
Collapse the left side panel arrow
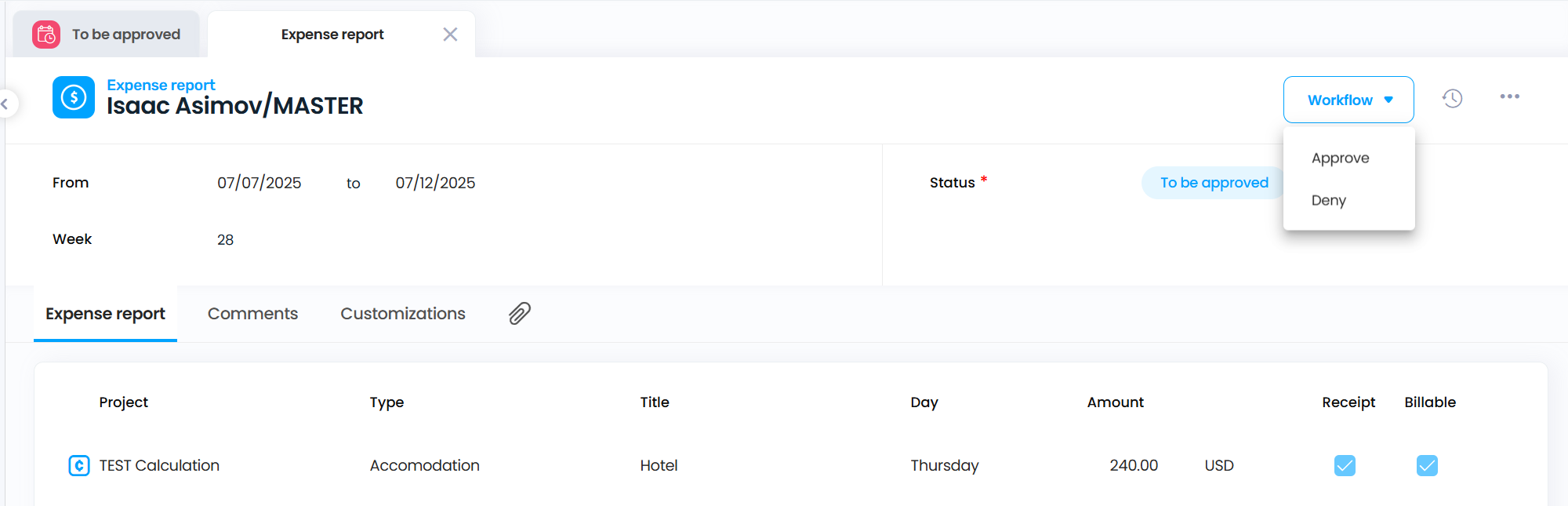pyautogui.click(x=5, y=104)
